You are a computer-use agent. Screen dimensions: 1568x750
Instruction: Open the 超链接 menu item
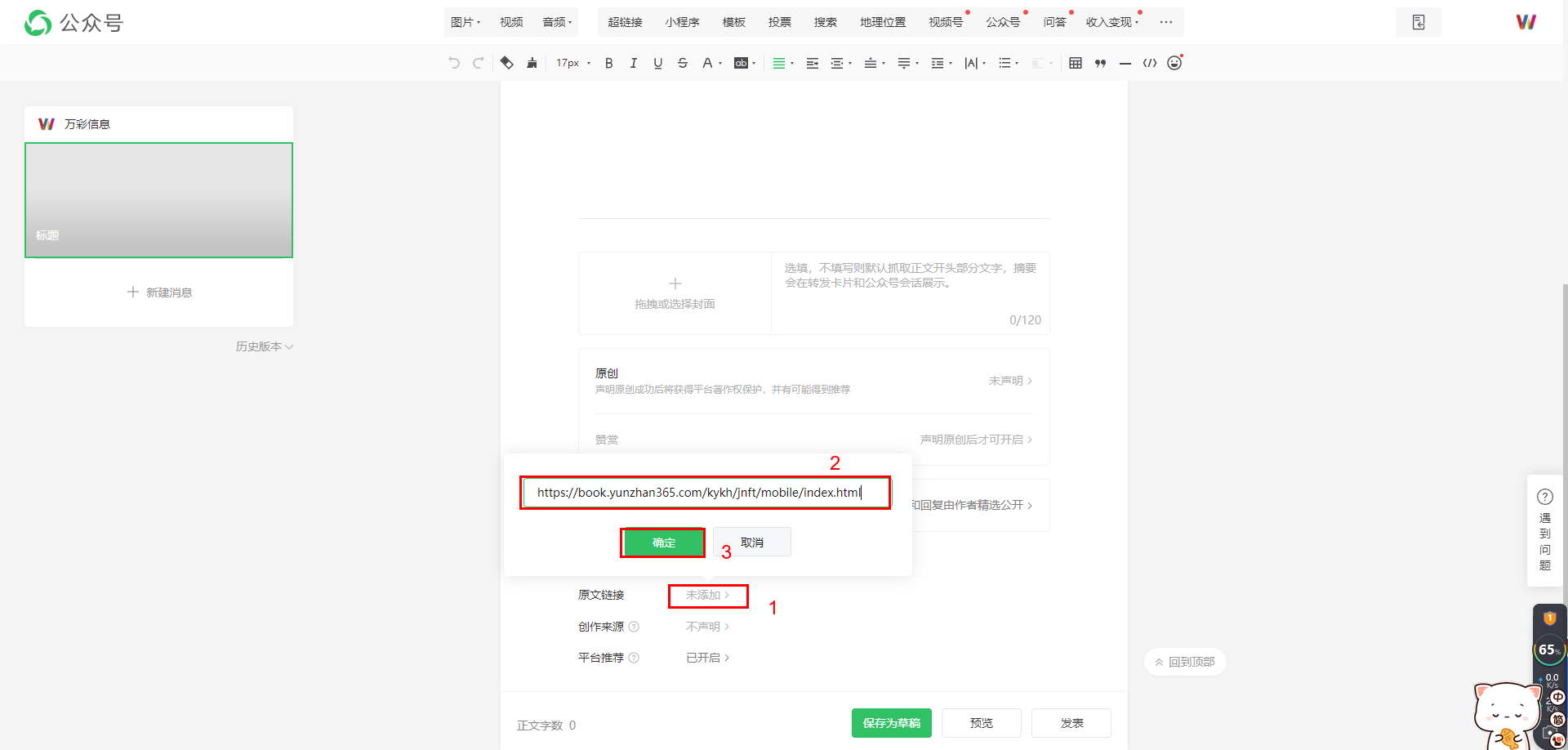coord(625,22)
